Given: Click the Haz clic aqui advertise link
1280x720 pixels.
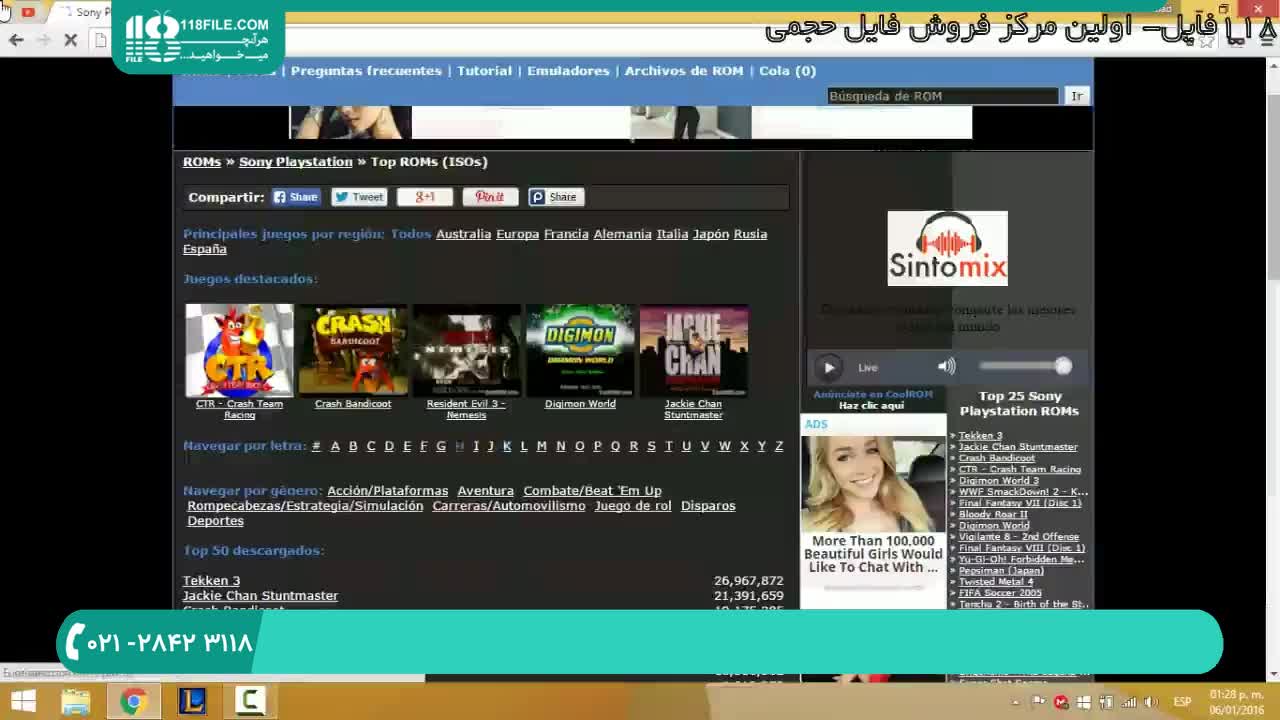Looking at the screenshot, I should 871,406.
